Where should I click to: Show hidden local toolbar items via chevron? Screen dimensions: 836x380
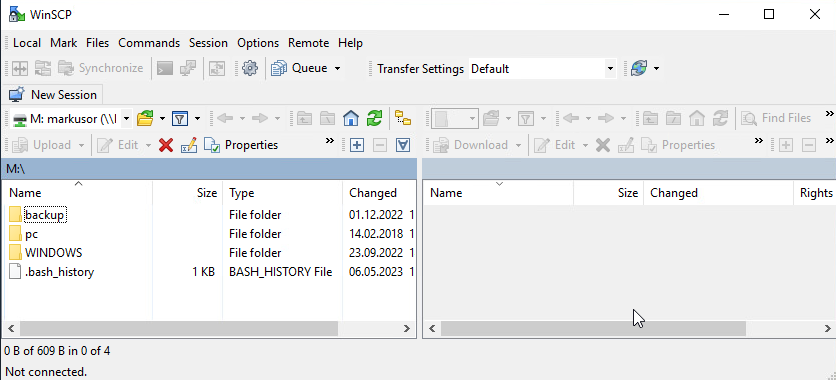(329, 141)
